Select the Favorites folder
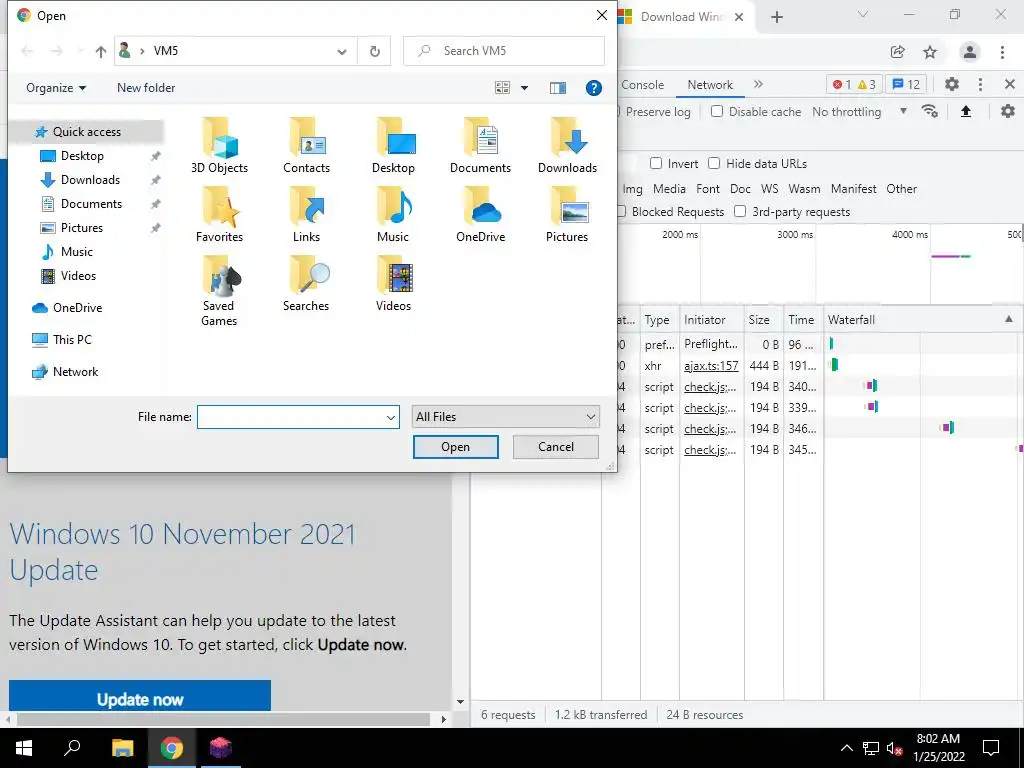Screen dimensions: 1024x768 219,214
